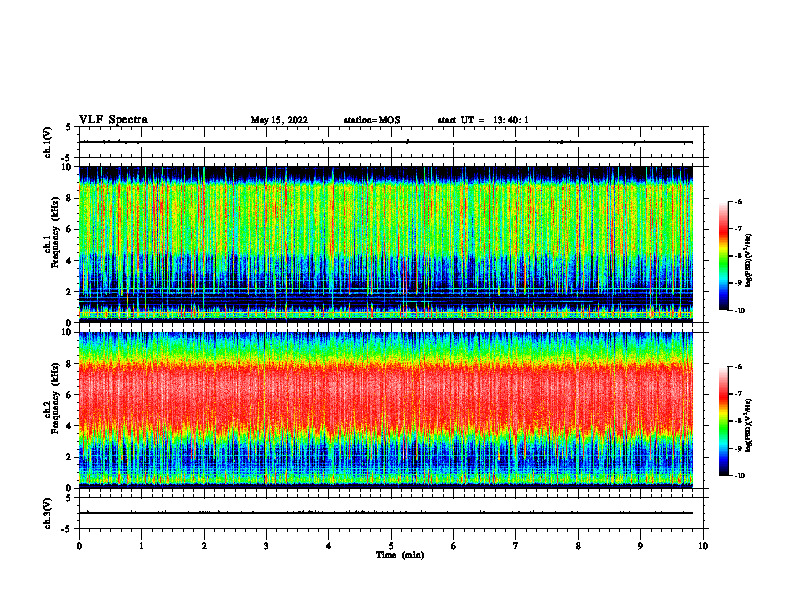The height and width of the screenshot is (612, 792).
Task: Click the "VLF Spectra" title text
Action: (113, 120)
